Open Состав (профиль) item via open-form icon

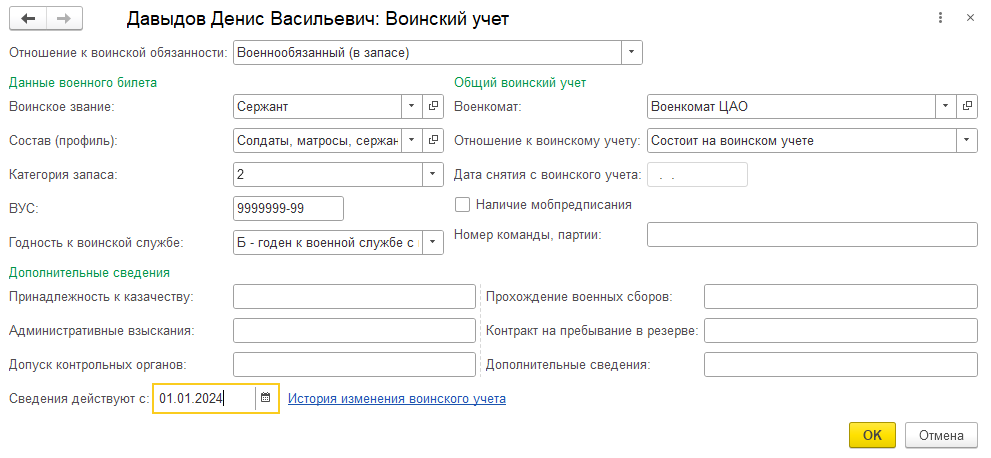tap(433, 140)
